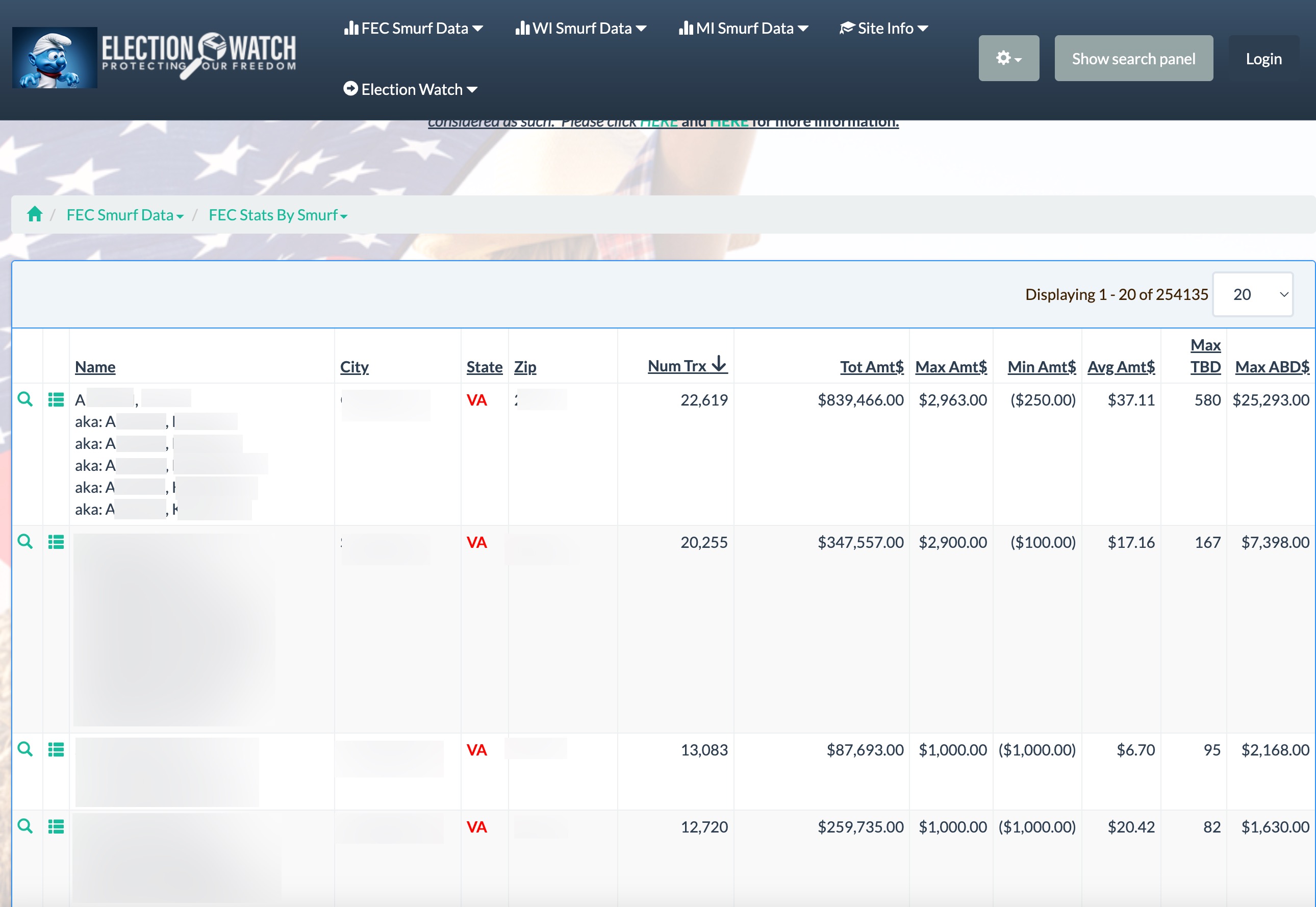Click list icon on 20,255 transactions row
Screen dimensions: 1316x907
tap(56, 542)
